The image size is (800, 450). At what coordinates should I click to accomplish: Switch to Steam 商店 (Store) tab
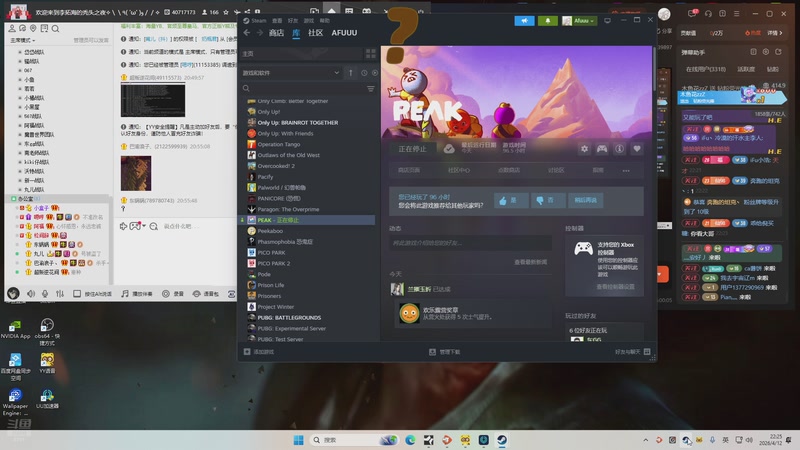pyautogui.click(x=276, y=33)
